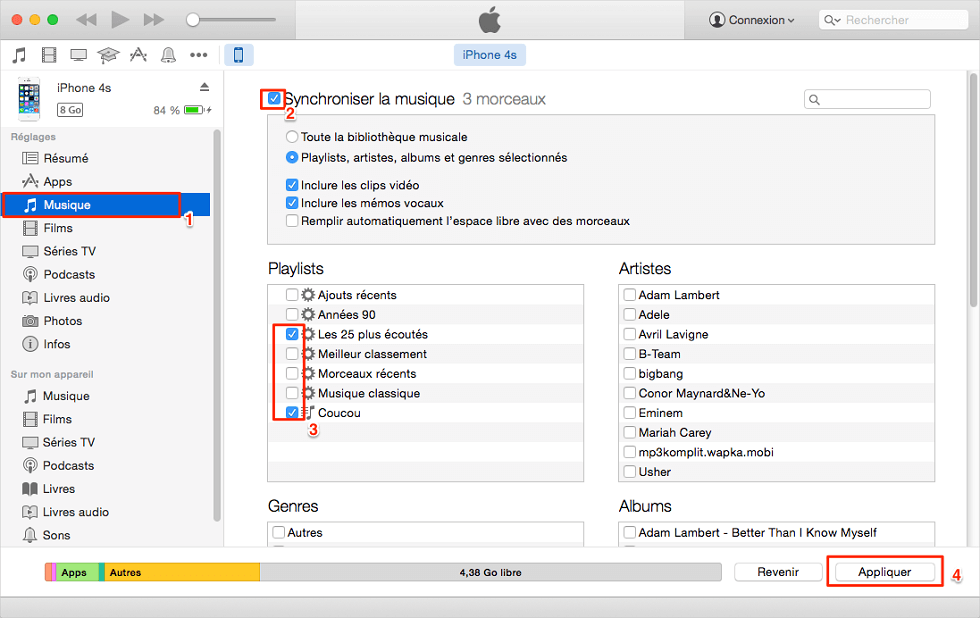Open the Connexion account dropdown
Image resolution: width=980 pixels, height=618 pixels.
pos(752,20)
